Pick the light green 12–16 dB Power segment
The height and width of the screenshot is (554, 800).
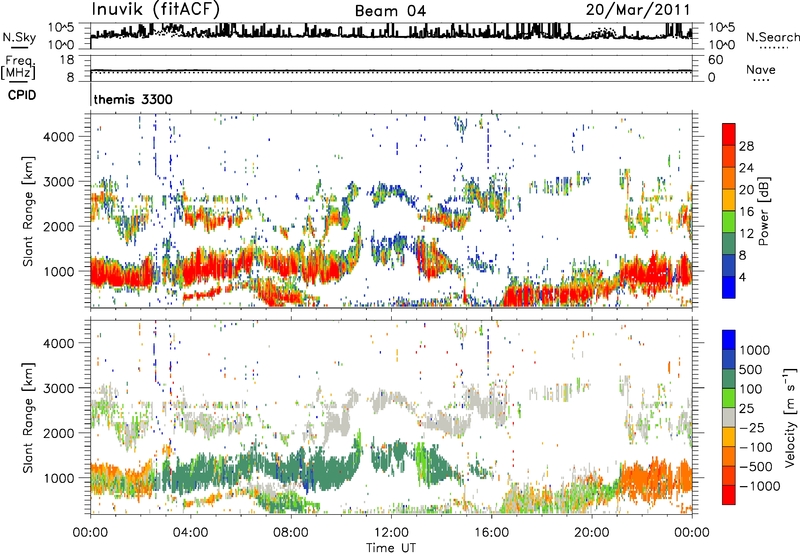tap(729, 222)
